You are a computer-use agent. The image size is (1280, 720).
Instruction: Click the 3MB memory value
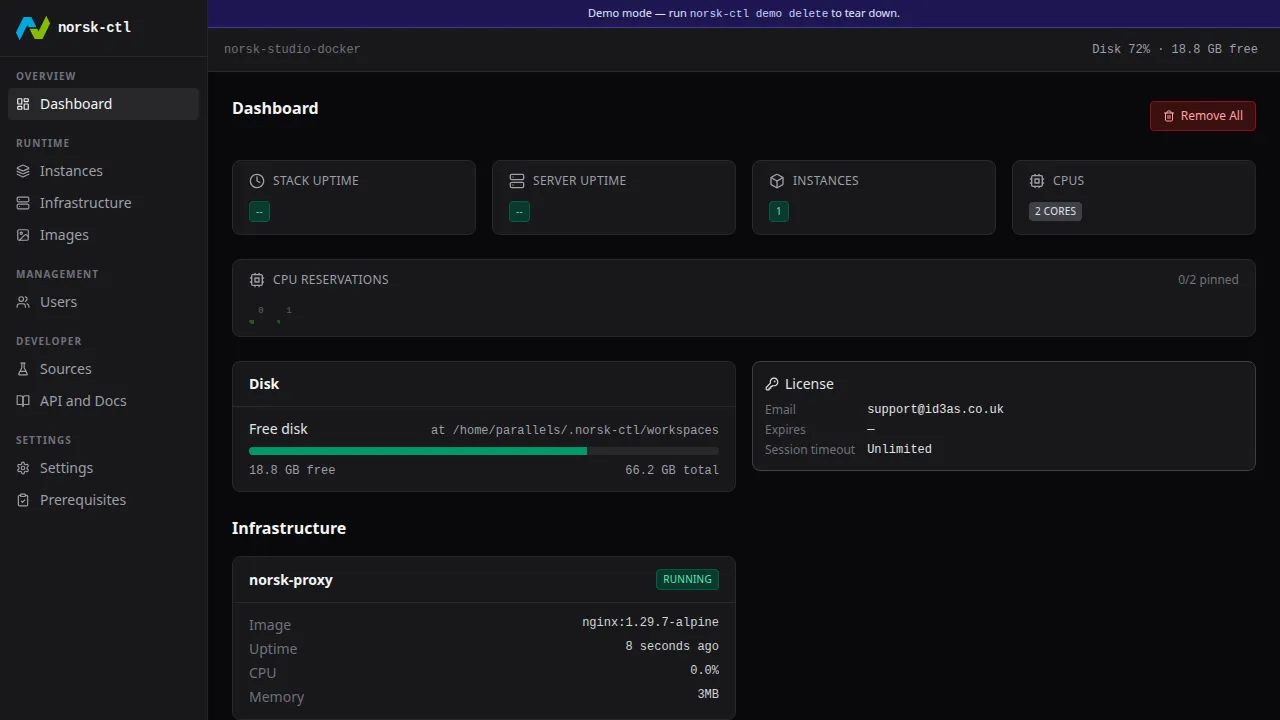click(708, 695)
